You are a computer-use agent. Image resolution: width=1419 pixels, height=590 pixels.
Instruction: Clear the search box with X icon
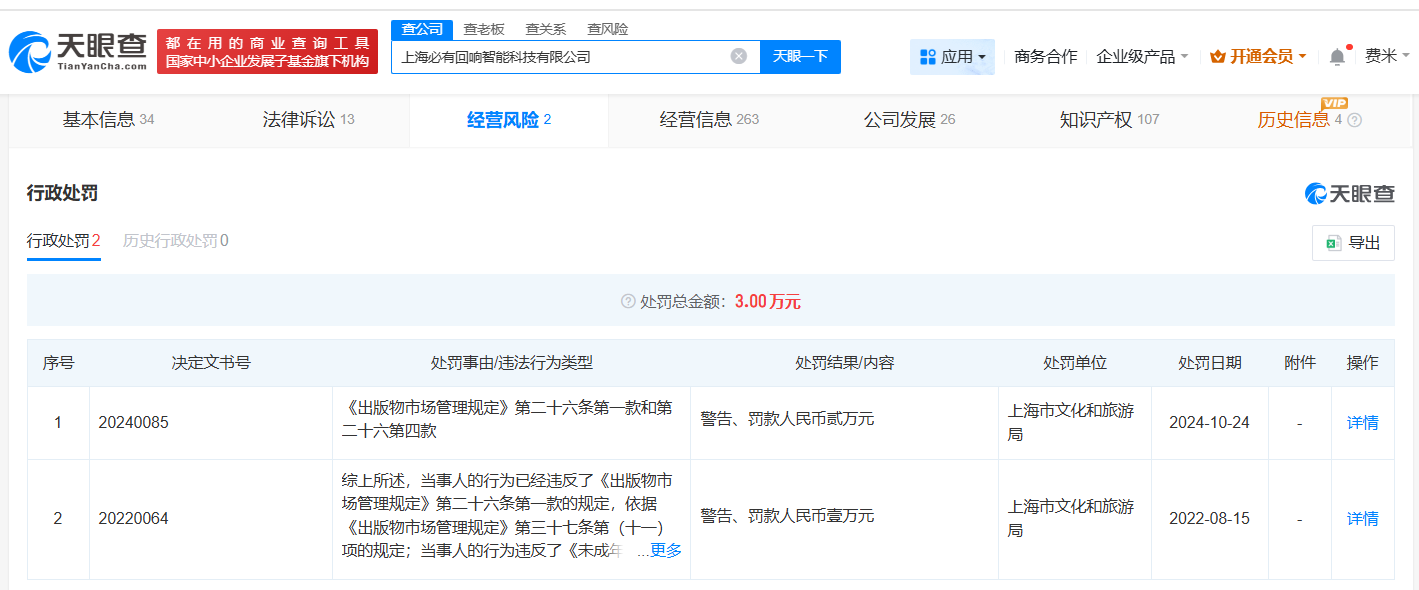pyautogui.click(x=739, y=56)
